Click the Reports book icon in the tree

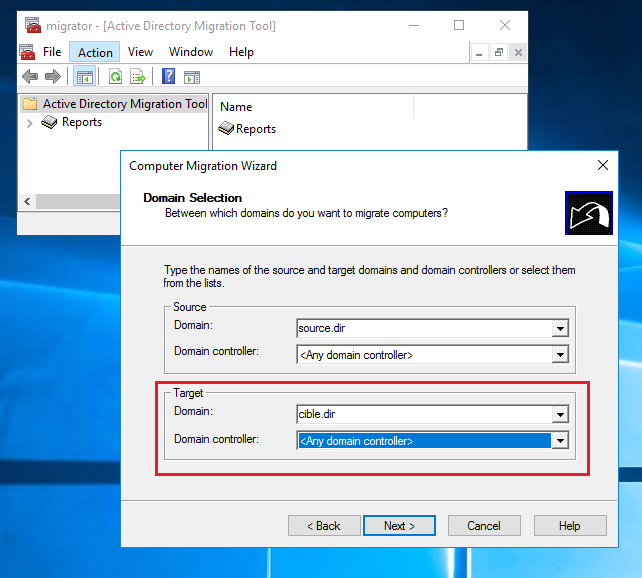49,122
